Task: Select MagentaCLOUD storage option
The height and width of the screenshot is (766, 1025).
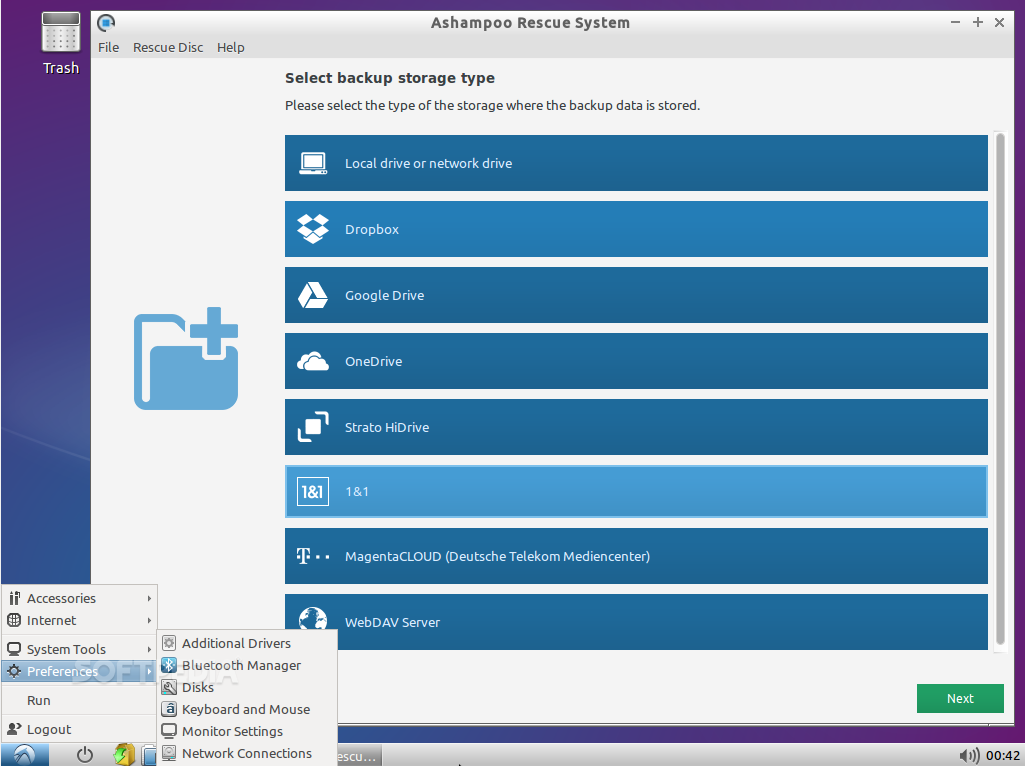Action: (636, 556)
